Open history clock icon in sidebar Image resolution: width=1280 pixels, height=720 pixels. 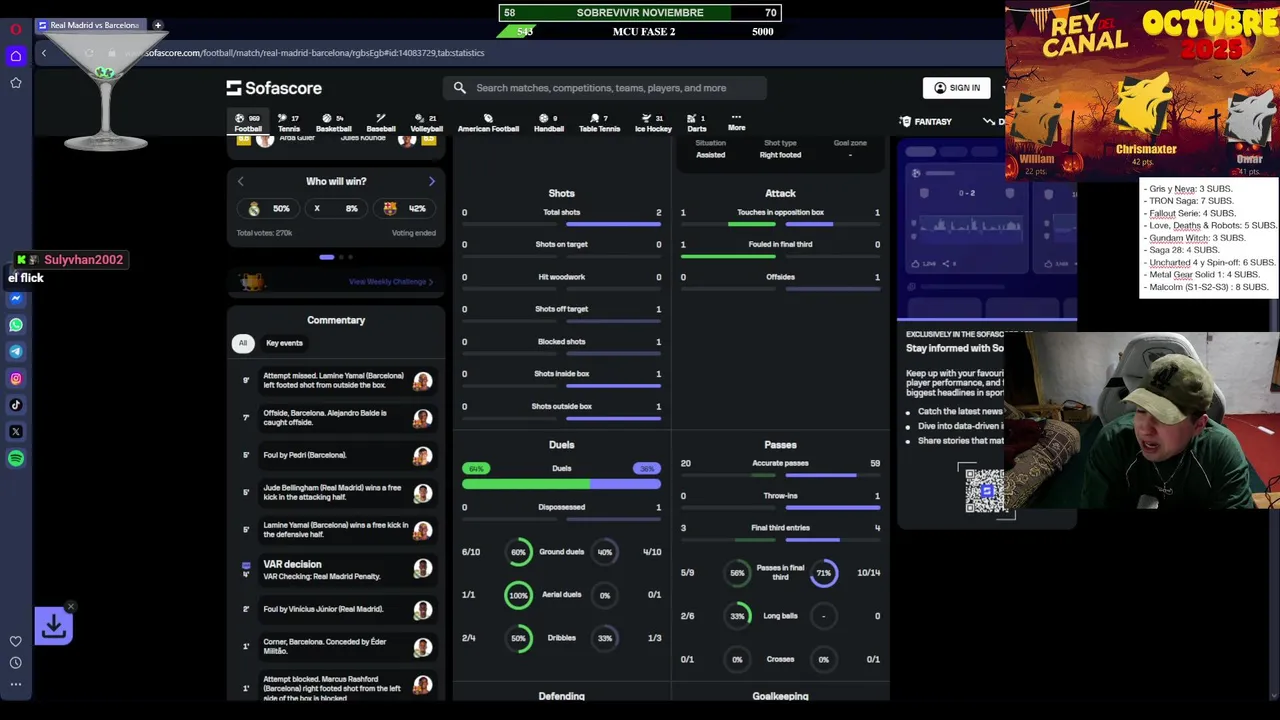click(x=16, y=663)
